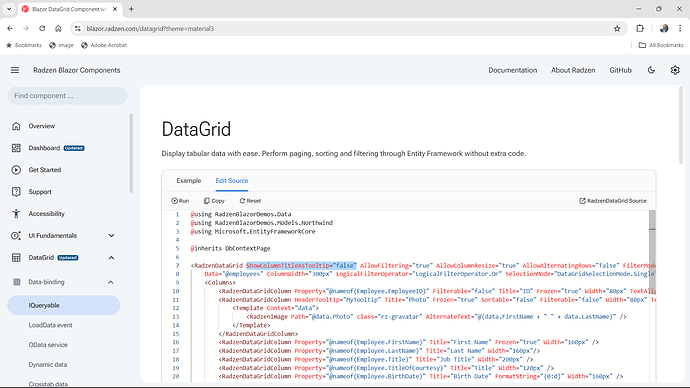The height and width of the screenshot is (388, 690).
Task: Click the code editor vertical scrollbar
Action: [652, 296]
